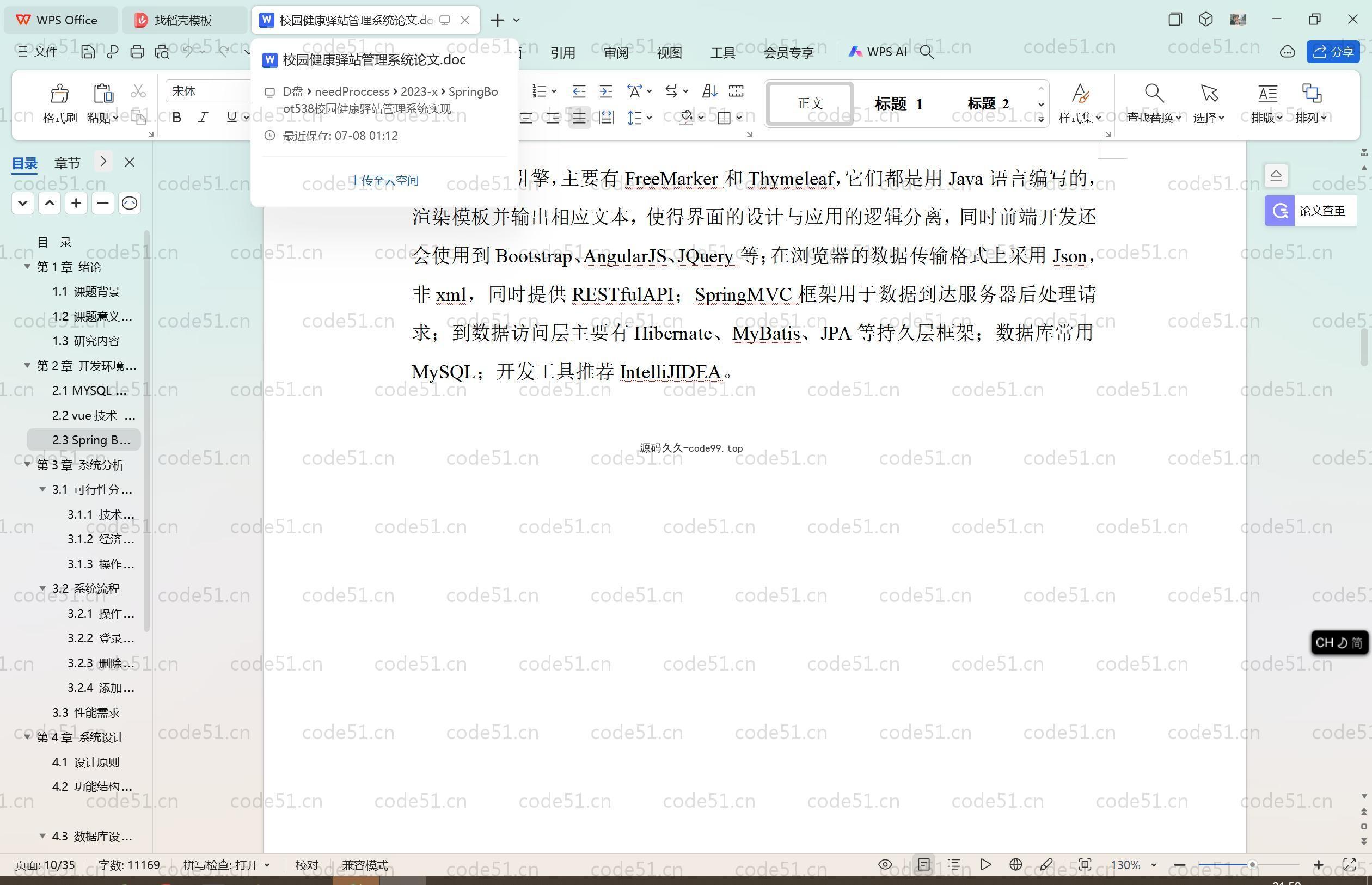Screen dimensions: 1372x885
Task: Click the 校对 (Proofread) status bar button
Action: (307, 865)
